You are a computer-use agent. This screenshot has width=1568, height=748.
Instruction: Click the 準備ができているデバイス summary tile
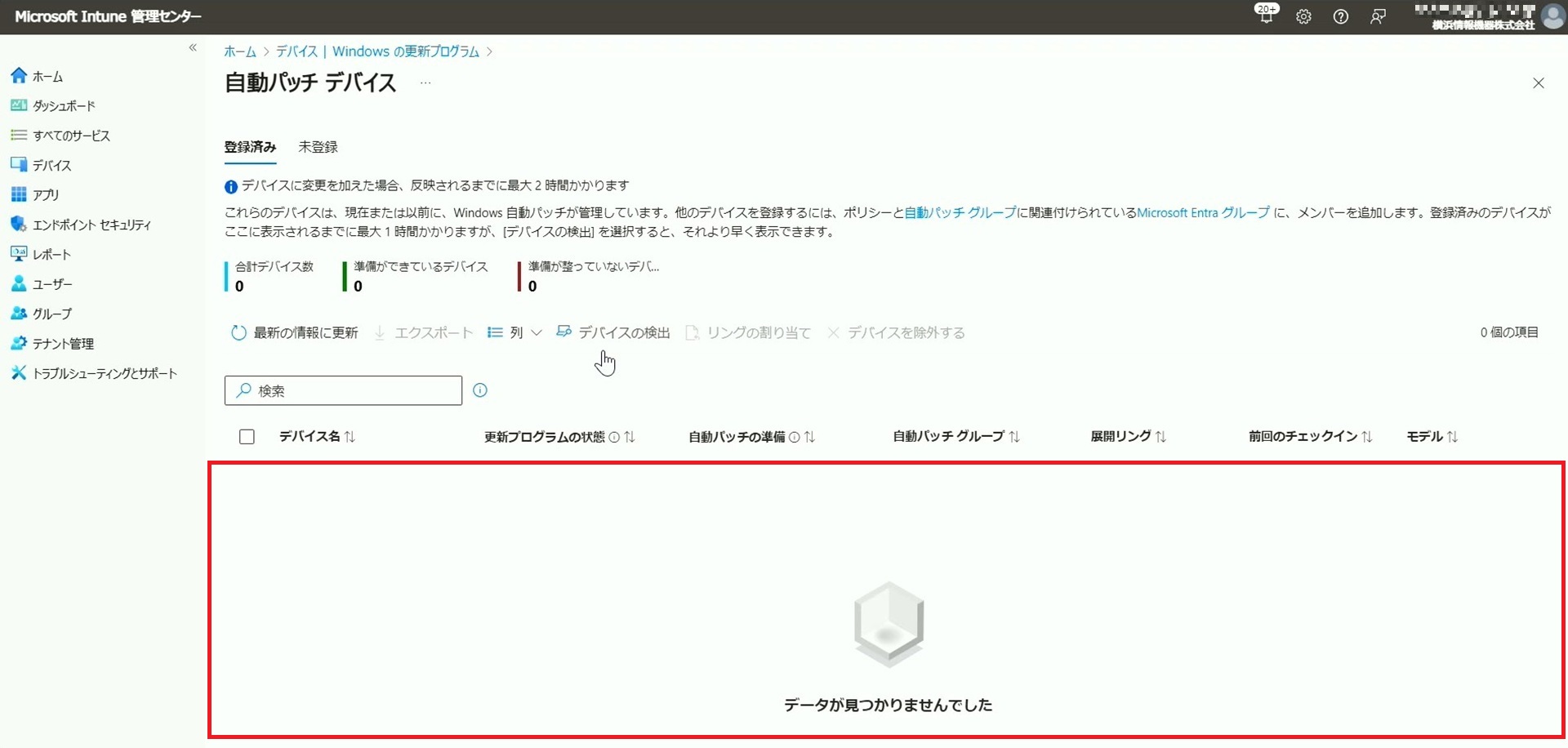(416, 276)
